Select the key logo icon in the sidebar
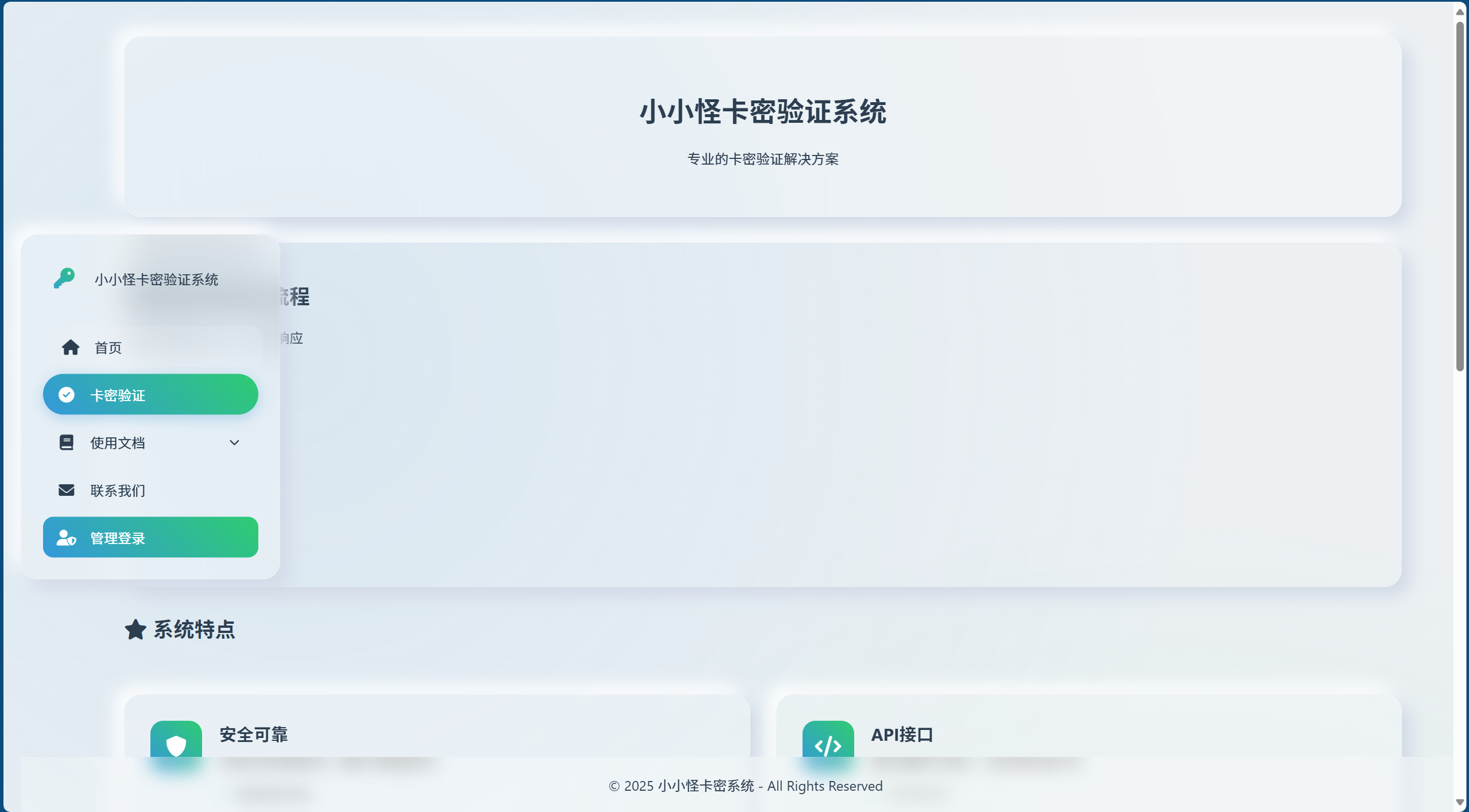This screenshot has height=812, width=1469. click(64, 279)
